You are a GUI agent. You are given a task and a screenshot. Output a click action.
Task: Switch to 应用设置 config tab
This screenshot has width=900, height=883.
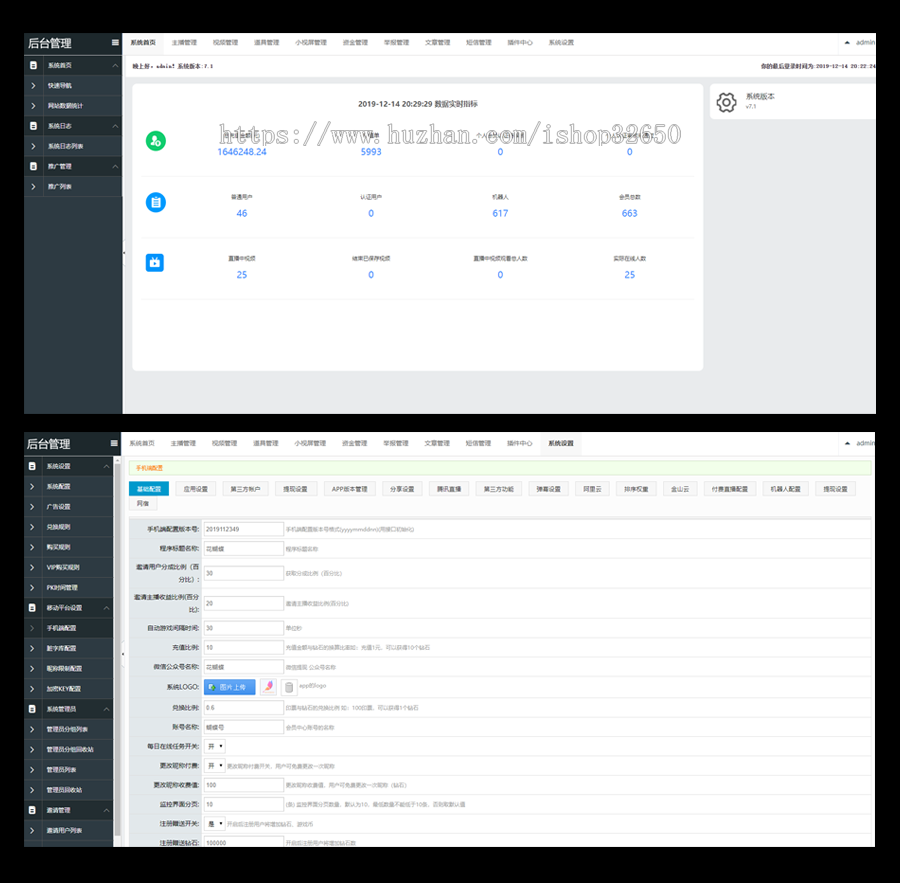(196, 489)
